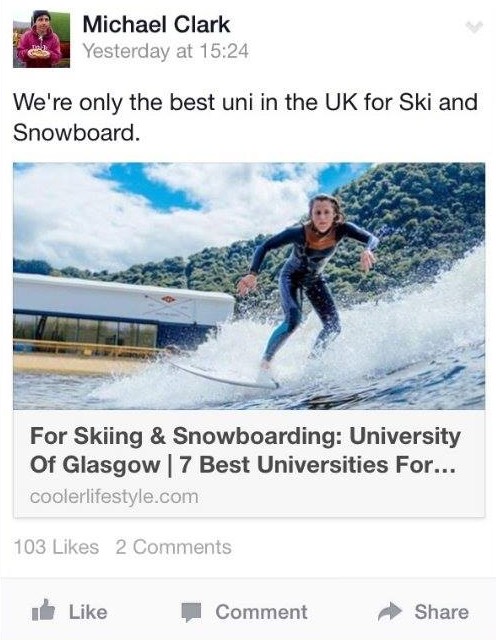Tap the Comment button label
The width and height of the screenshot is (496, 640).
click(x=261, y=612)
